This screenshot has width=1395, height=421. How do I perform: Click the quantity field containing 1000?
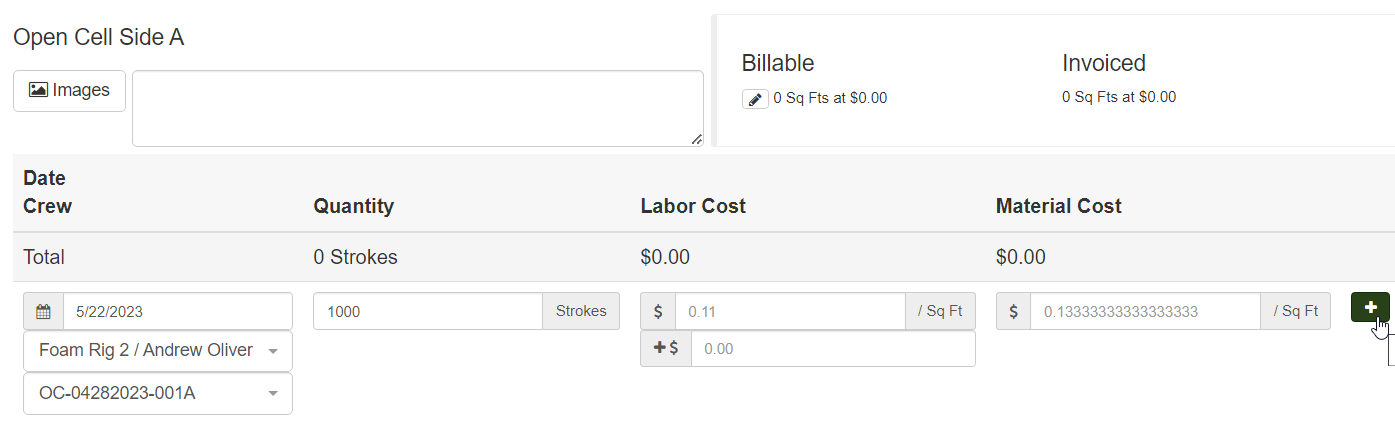[x=427, y=312]
